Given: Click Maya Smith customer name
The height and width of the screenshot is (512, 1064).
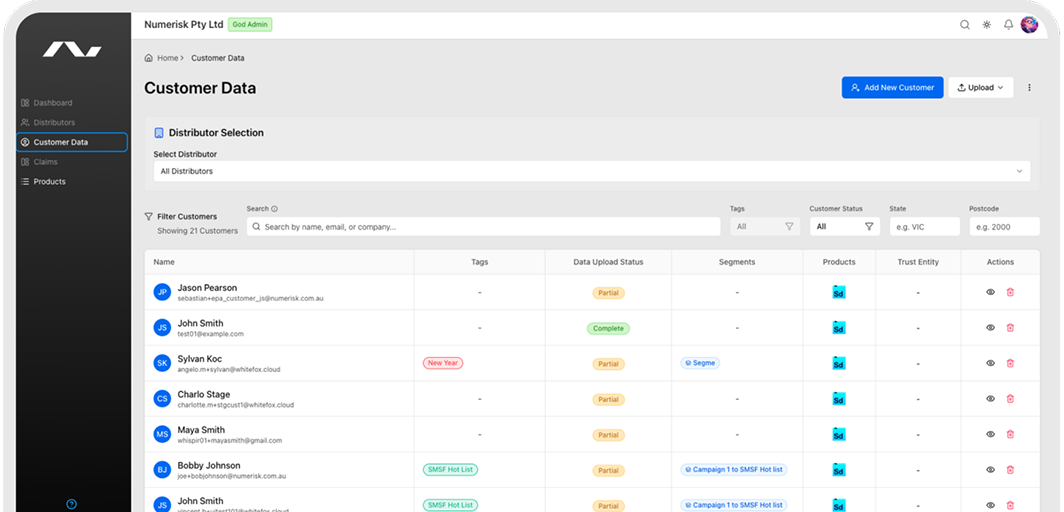Looking at the screenshot, I should [200, 430].
